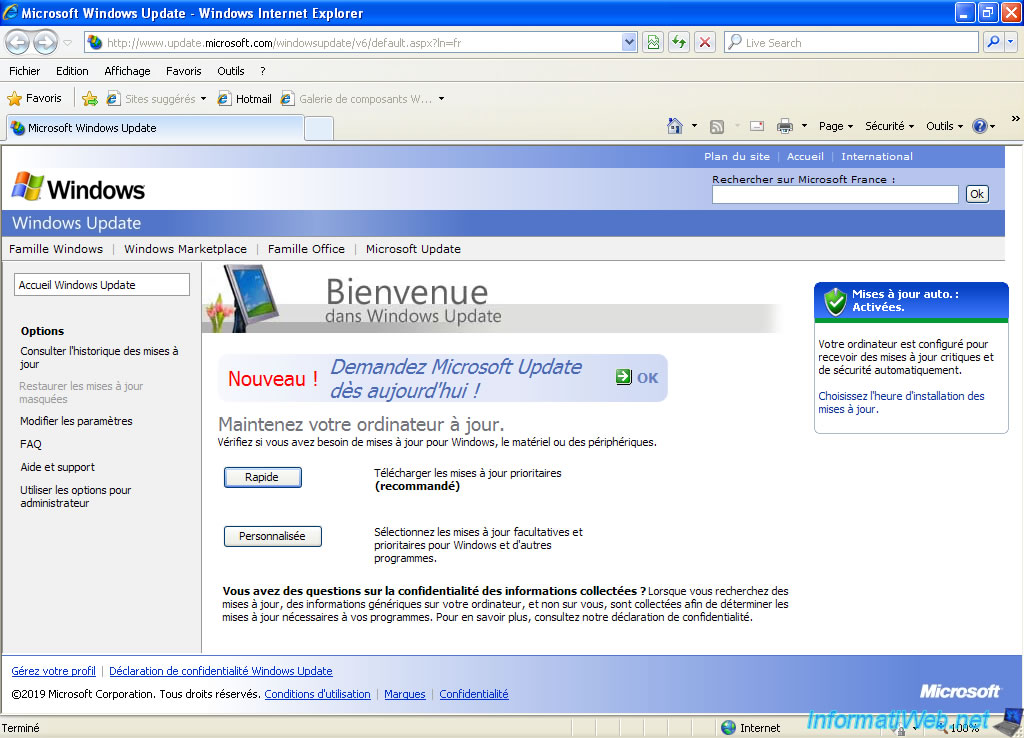The height and width of the screenshot is (738, 1024).
Task: Click the Windows flag logo
Action: coord(27,187)
